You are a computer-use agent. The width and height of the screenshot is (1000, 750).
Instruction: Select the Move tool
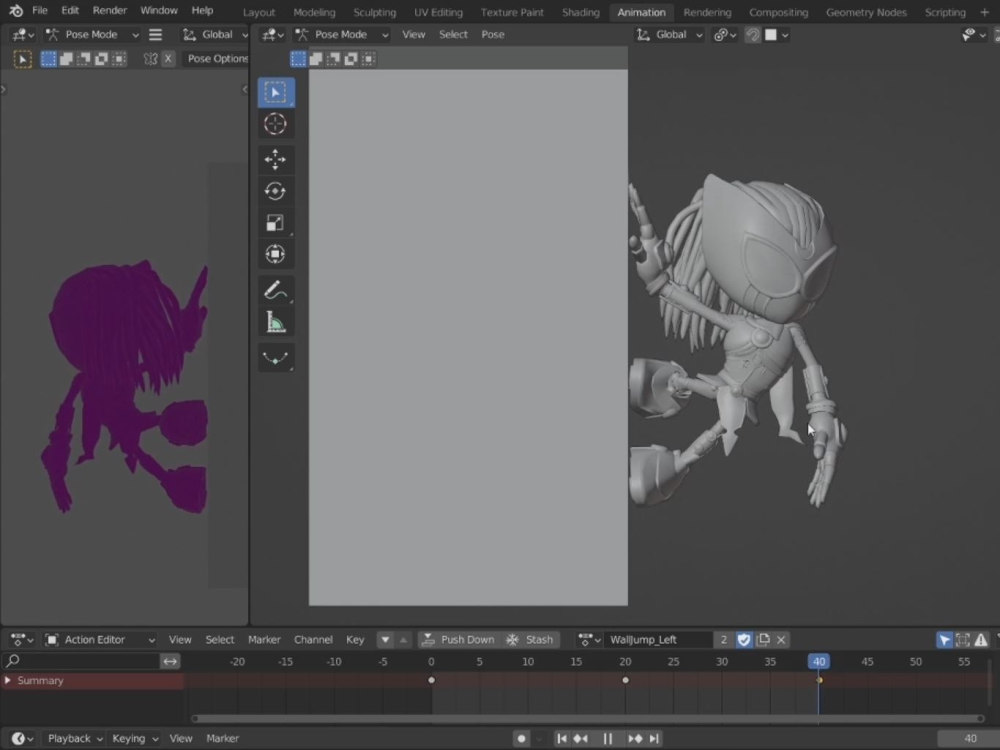coord(276,158)
